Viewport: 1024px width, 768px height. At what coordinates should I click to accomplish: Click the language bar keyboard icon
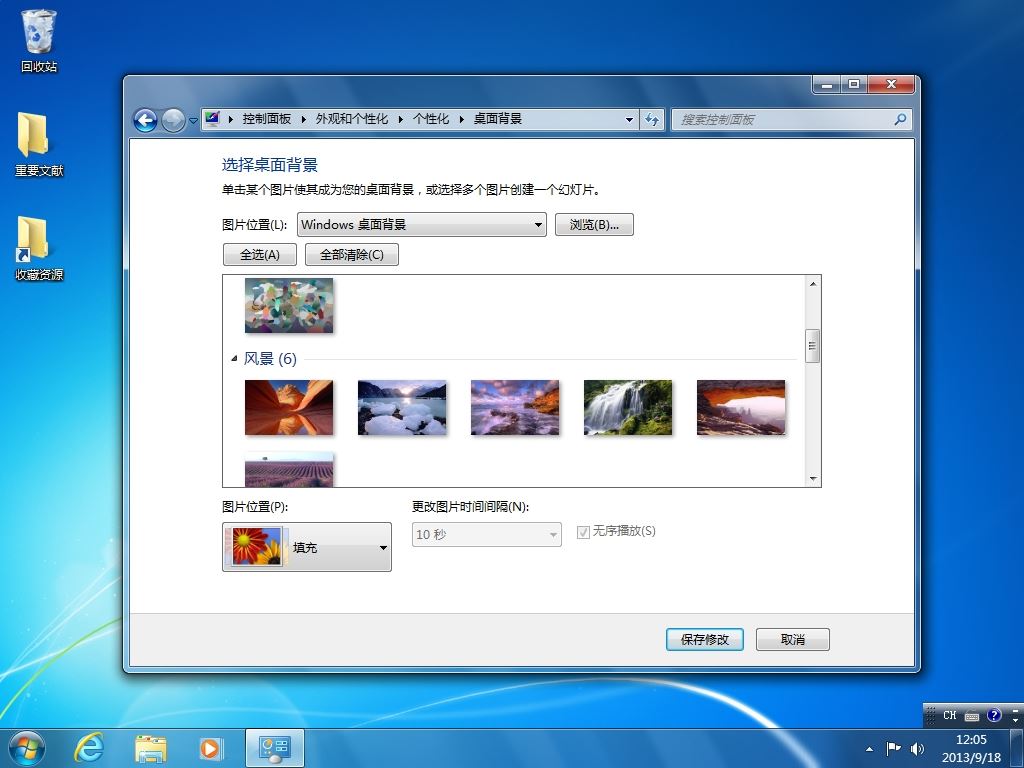[972, 716]
